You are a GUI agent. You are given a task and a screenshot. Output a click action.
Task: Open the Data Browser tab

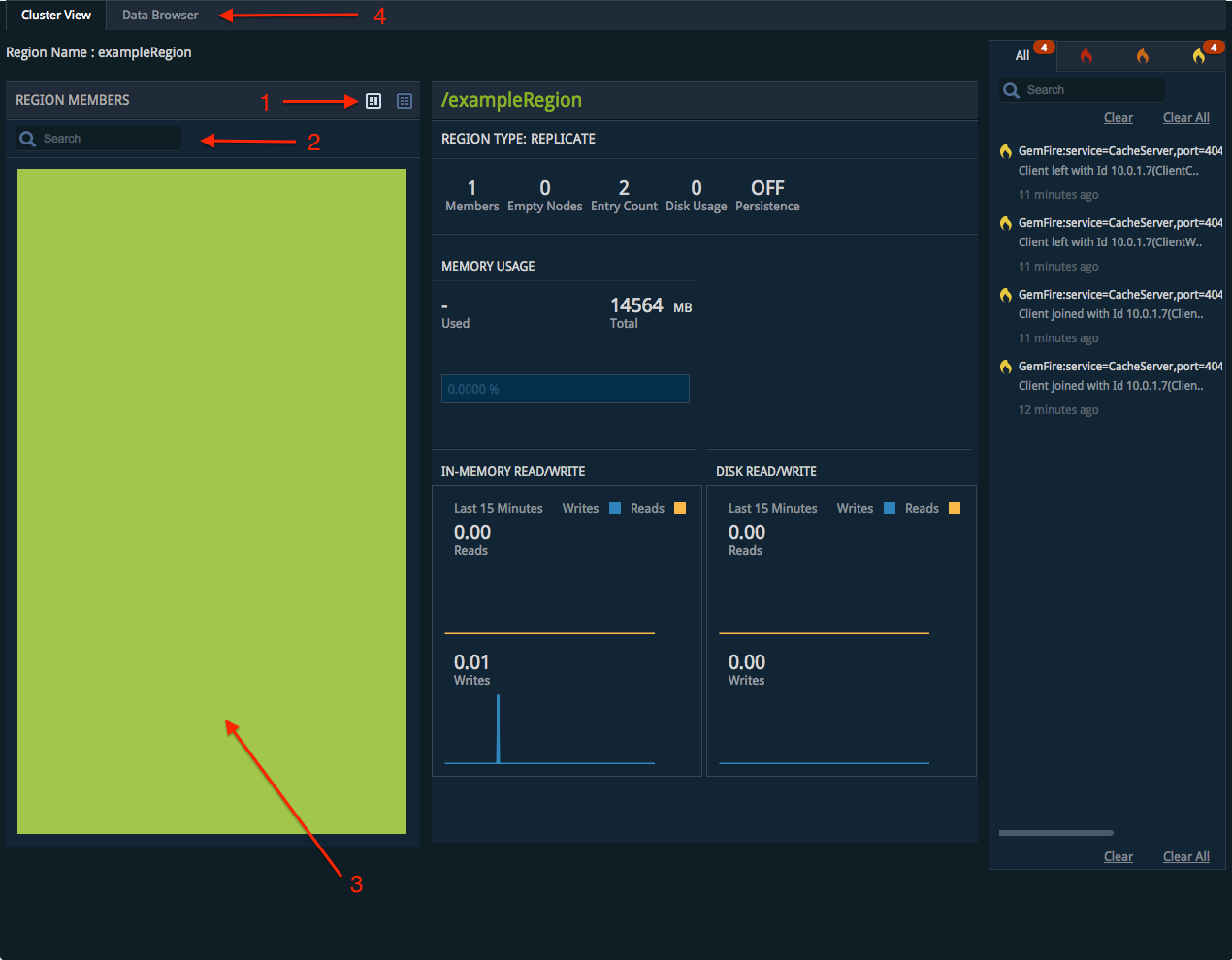click(x=160, y=16)
